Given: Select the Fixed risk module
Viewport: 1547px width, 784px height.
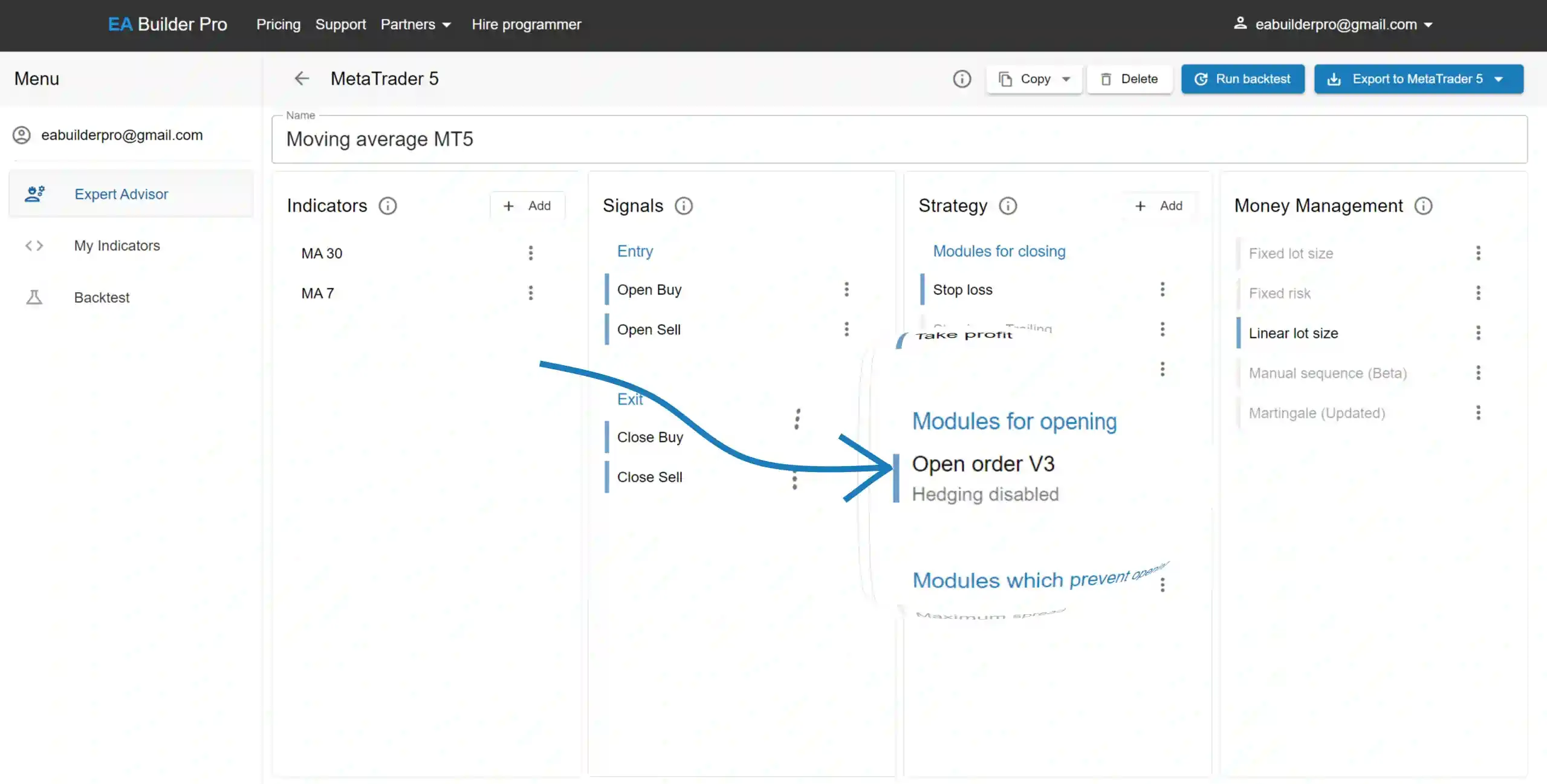Looking at the screenshot, I should [1279, 293].
